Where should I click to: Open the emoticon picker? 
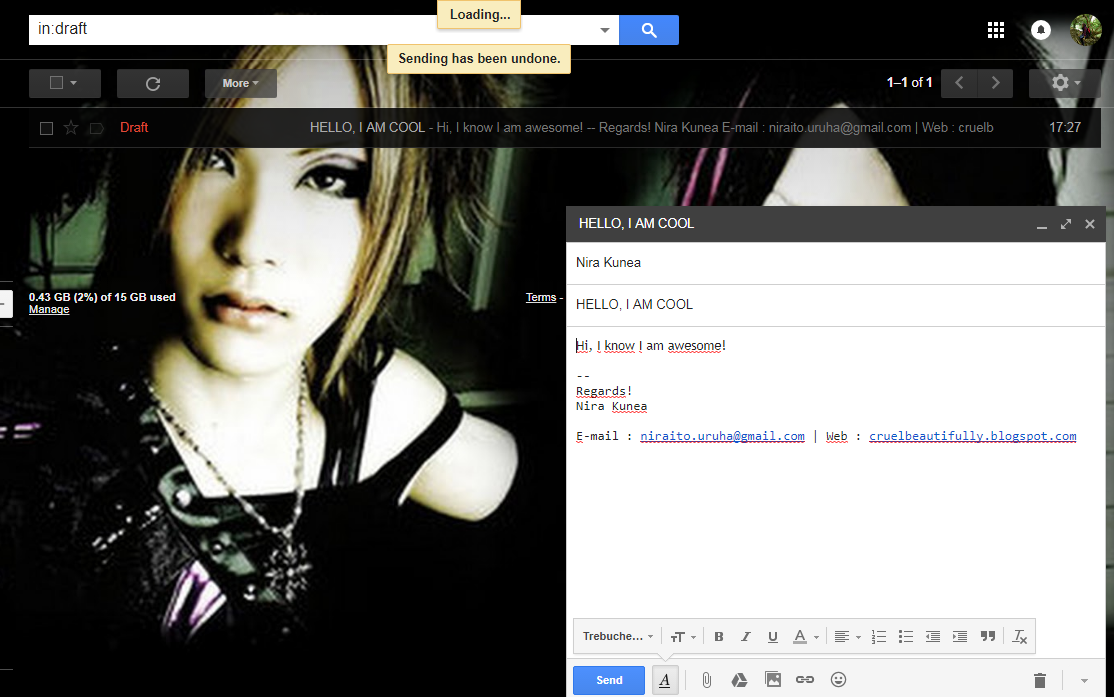[839, 680]
